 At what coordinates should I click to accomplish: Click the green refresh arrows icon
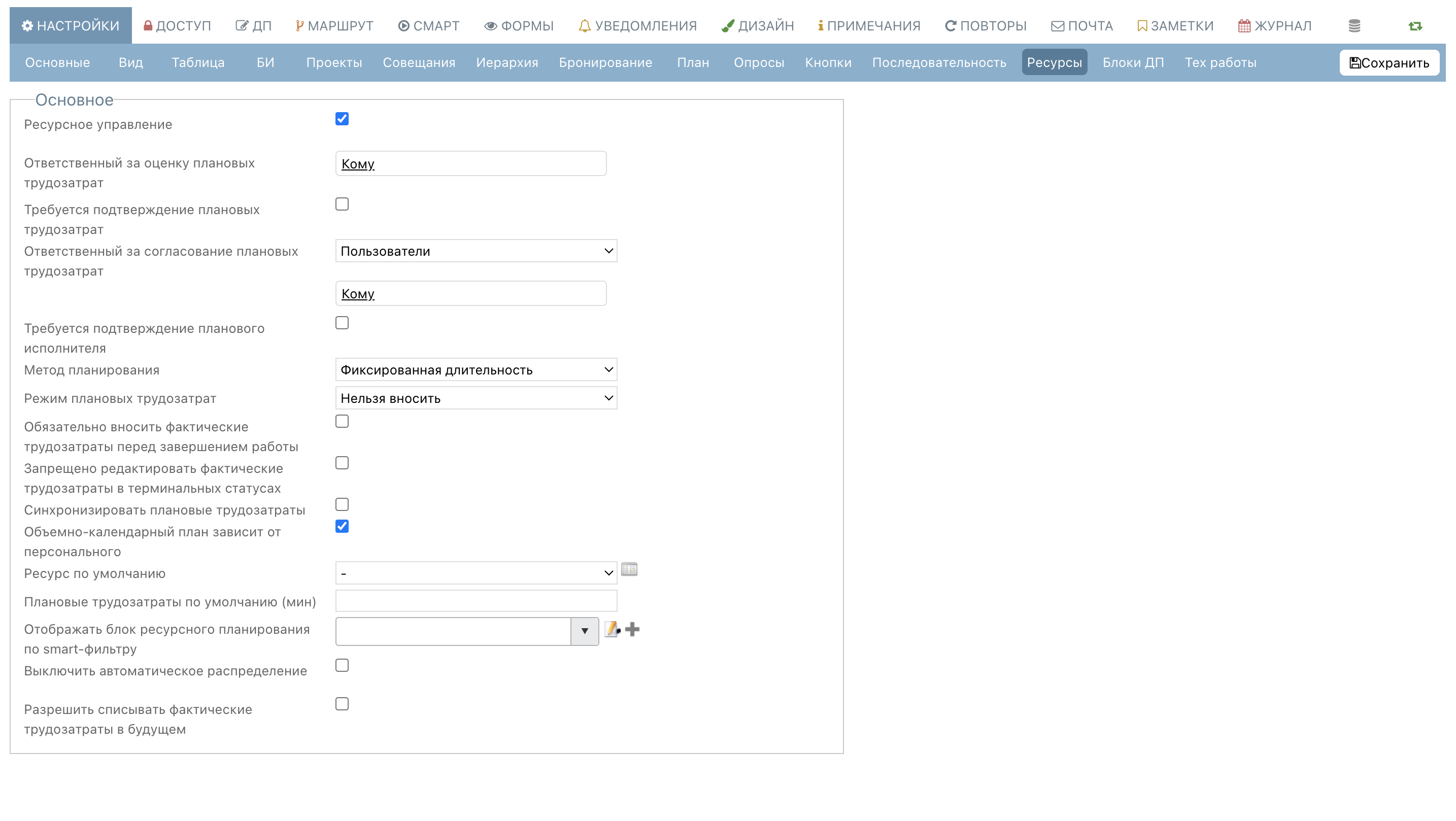click(x=1415, y=26)
